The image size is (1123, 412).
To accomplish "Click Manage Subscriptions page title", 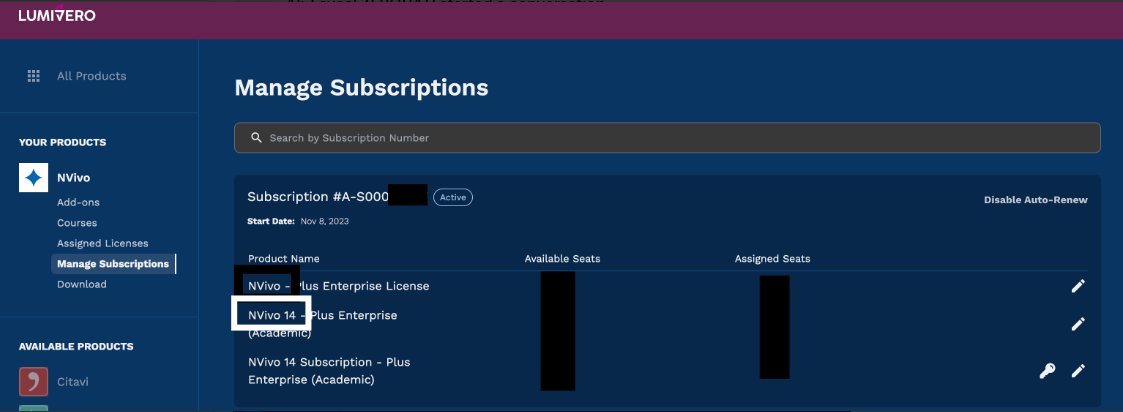I will (x=362, y=87).
